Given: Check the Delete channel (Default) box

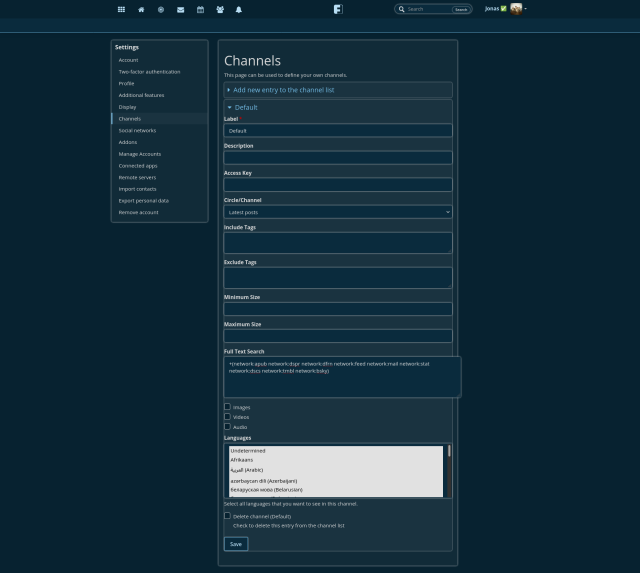Looking at the screenshot, I should tap(227, 516).
